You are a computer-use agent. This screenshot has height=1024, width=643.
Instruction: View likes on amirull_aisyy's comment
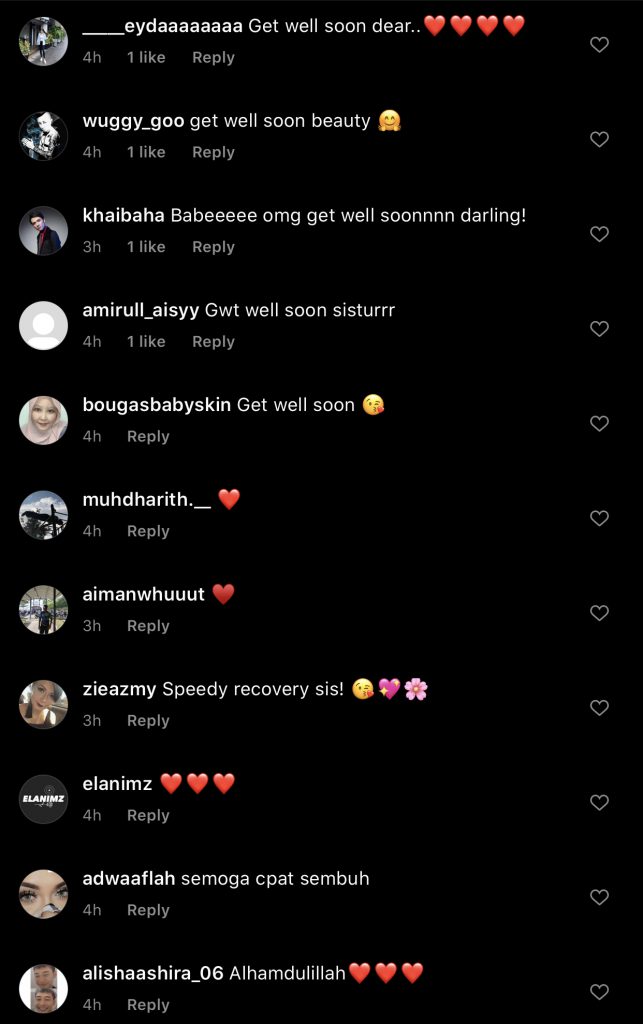pyautogui.click(x=146, y=342)
